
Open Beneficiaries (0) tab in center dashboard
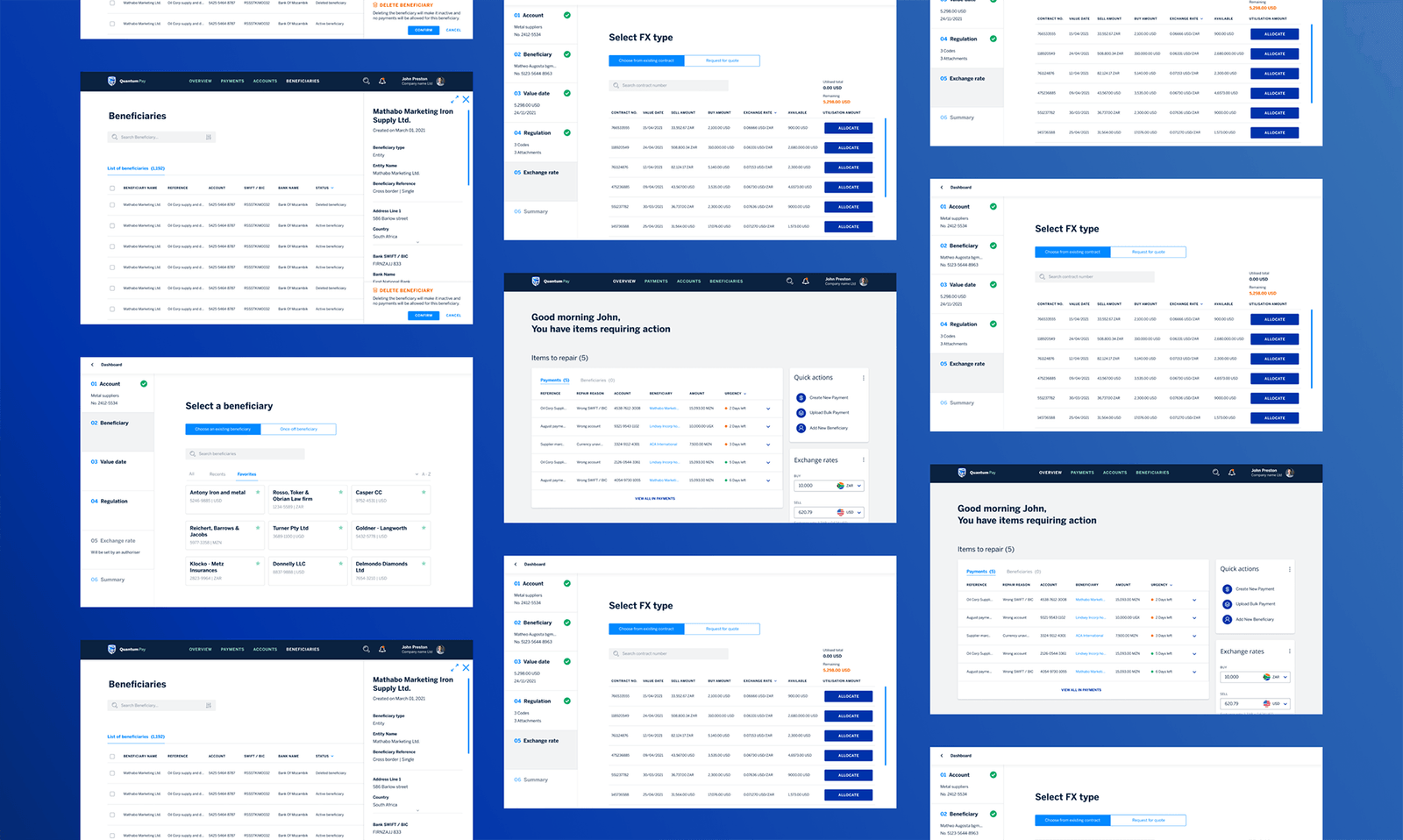coord(597,381)
